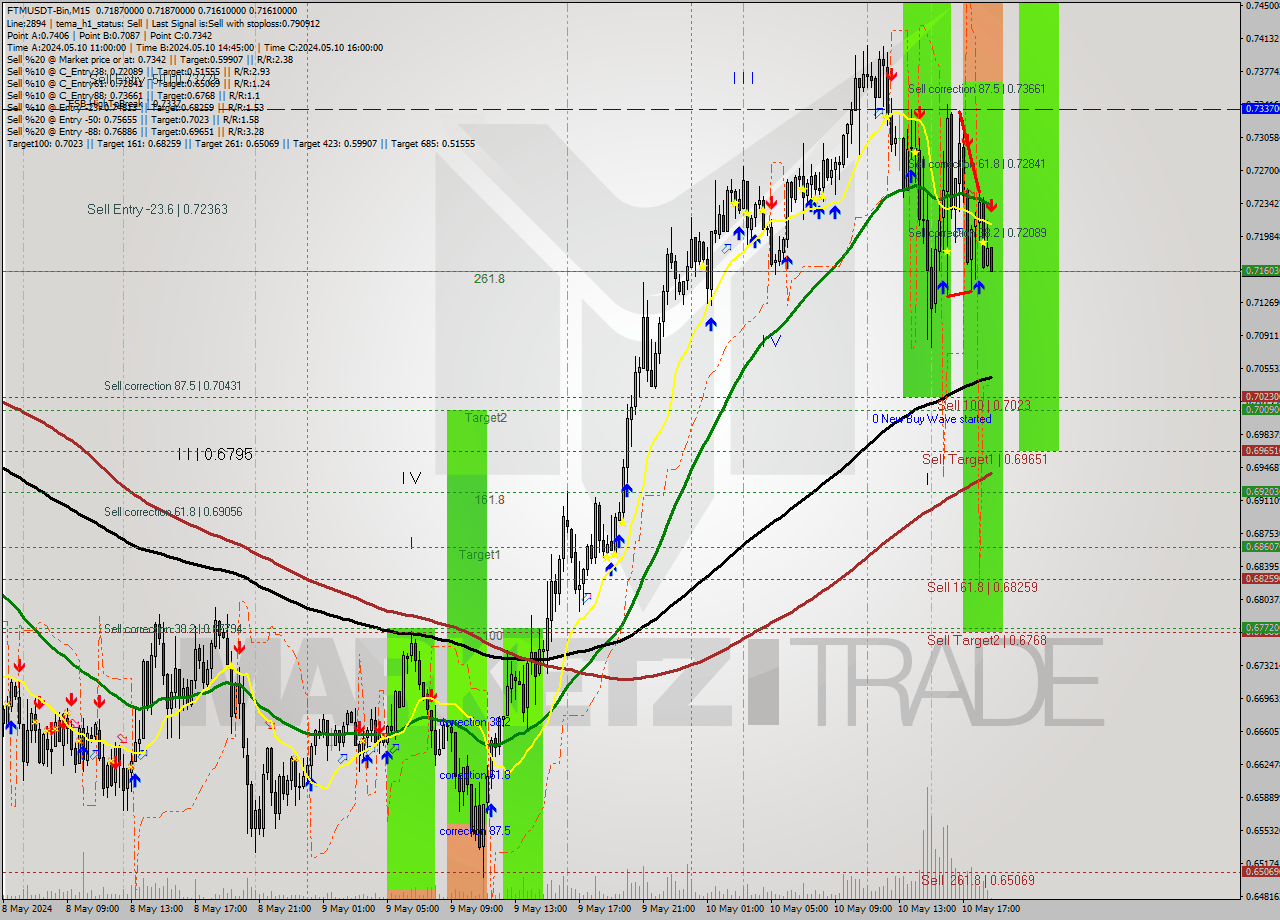Click the 'I I I 0.6795' wave label
This screenshot has width=1280, height=920.
pos(214,454)
